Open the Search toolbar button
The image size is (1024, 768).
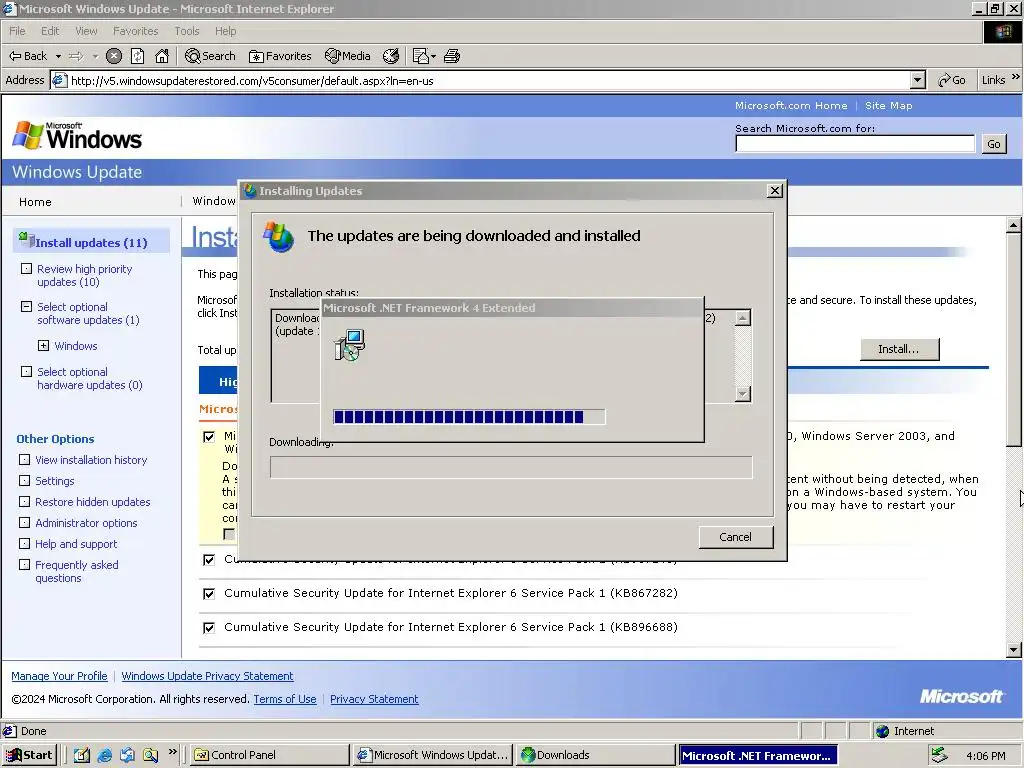[210, 56]
